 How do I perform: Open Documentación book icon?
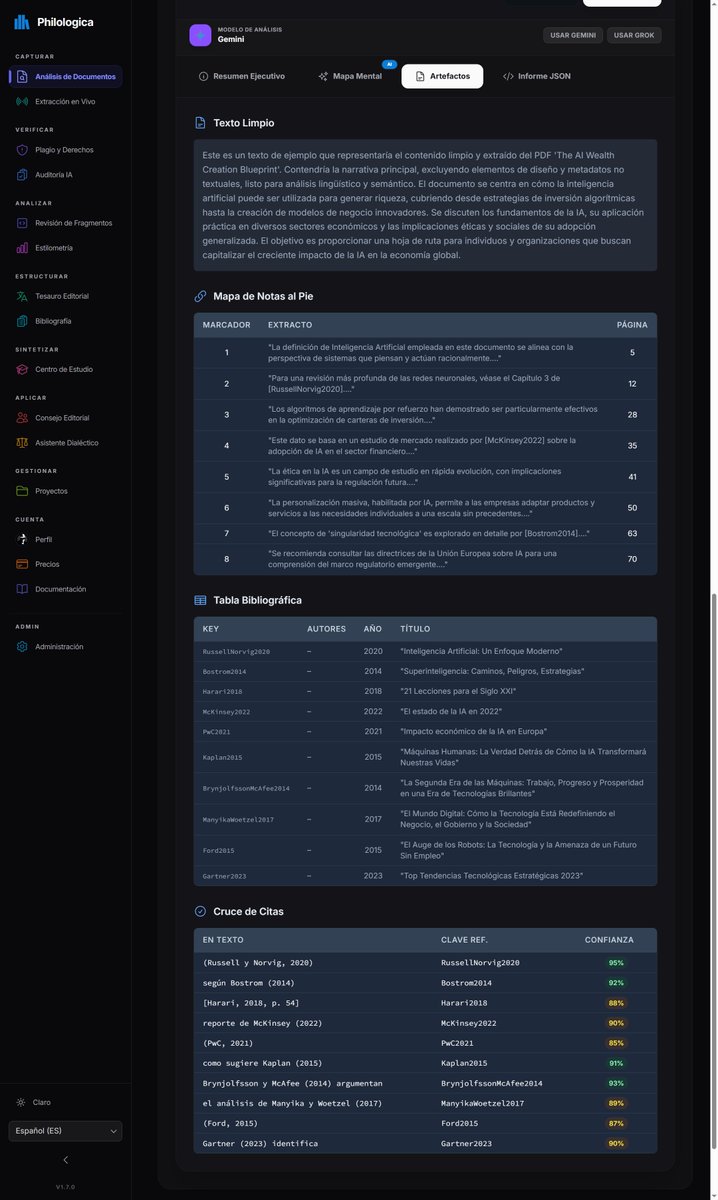point(23,589)
